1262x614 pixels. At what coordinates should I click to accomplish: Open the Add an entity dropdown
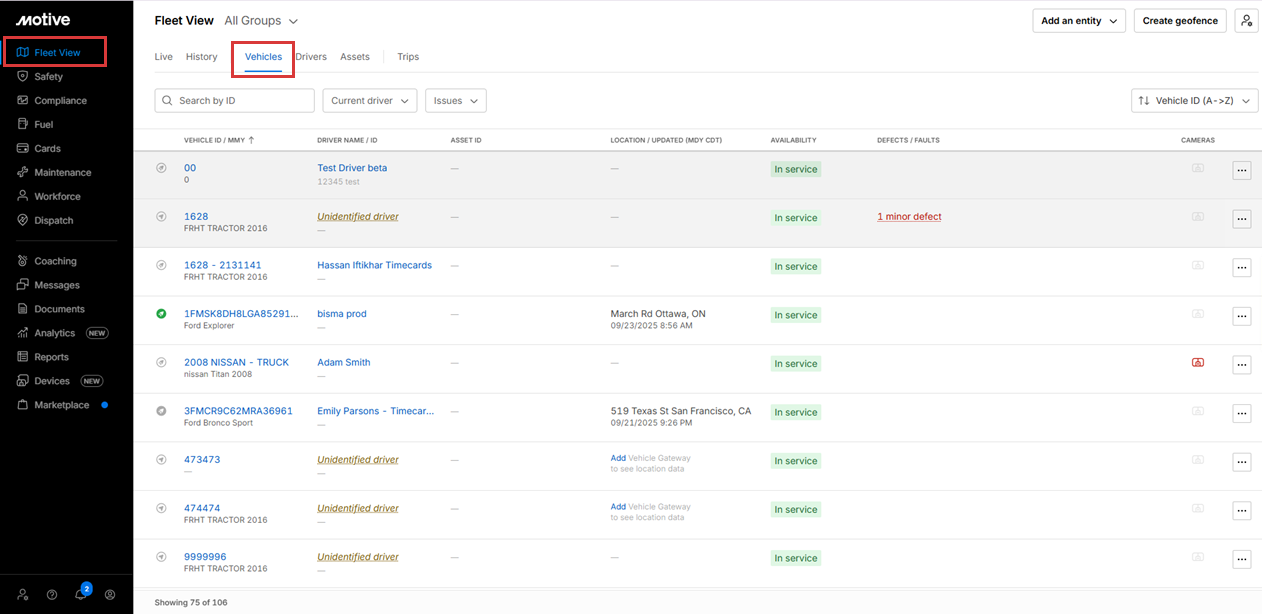(1079, 21)
